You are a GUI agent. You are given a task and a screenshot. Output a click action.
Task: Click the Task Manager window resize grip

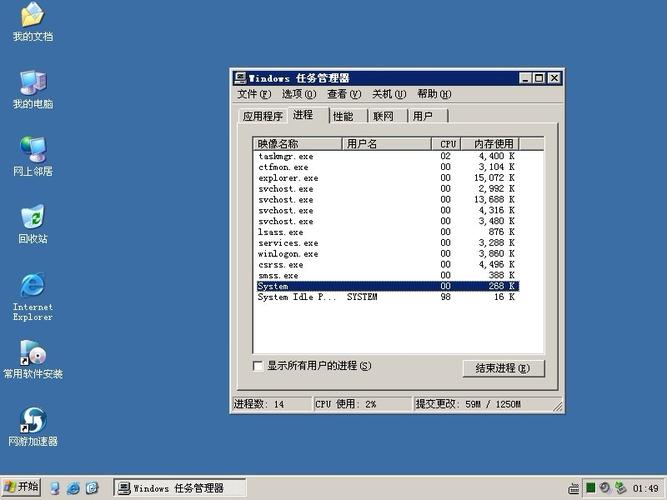point(558,406)
